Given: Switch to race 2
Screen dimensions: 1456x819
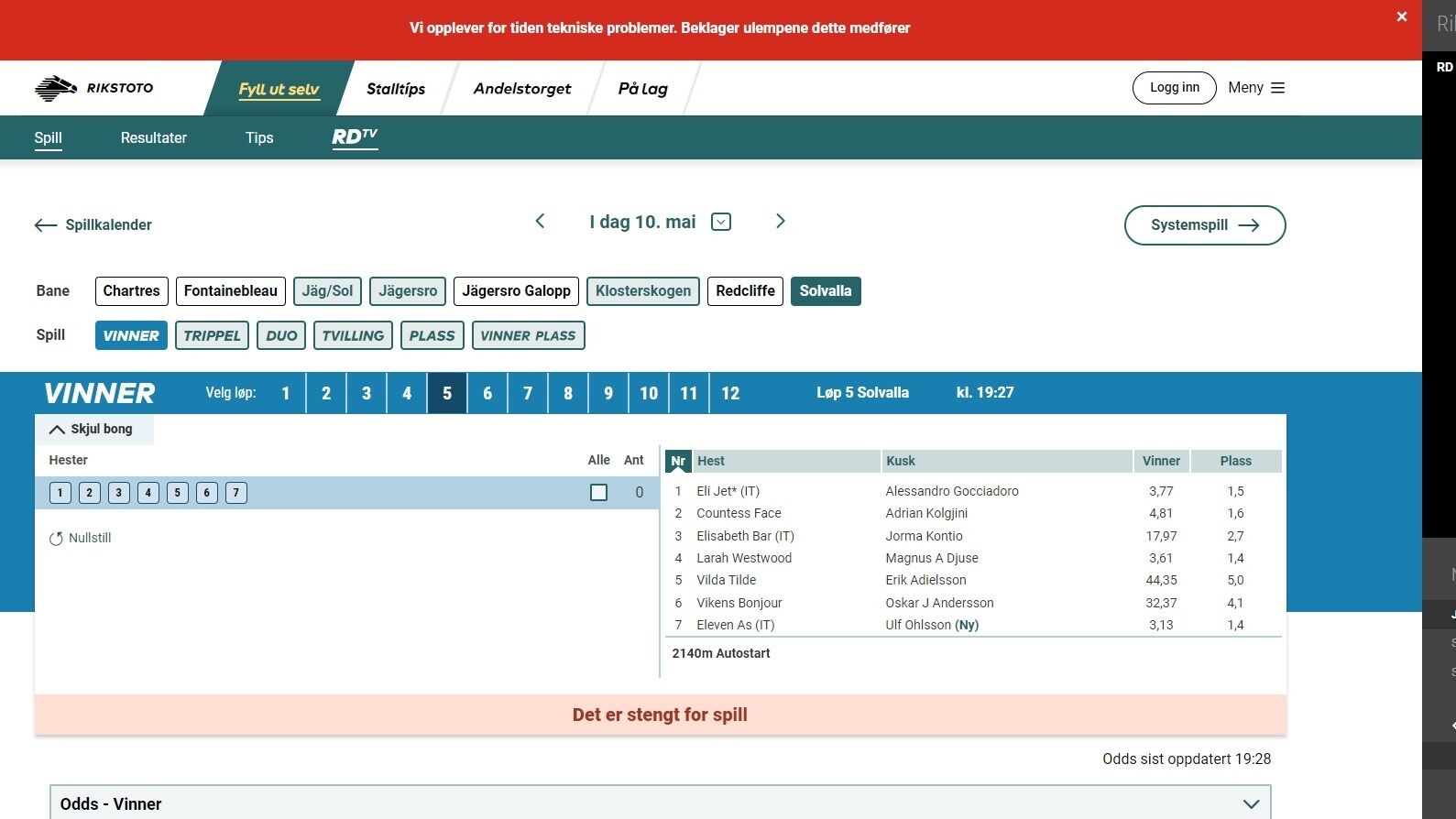Looking at the screenshot, I should (326, 393).
